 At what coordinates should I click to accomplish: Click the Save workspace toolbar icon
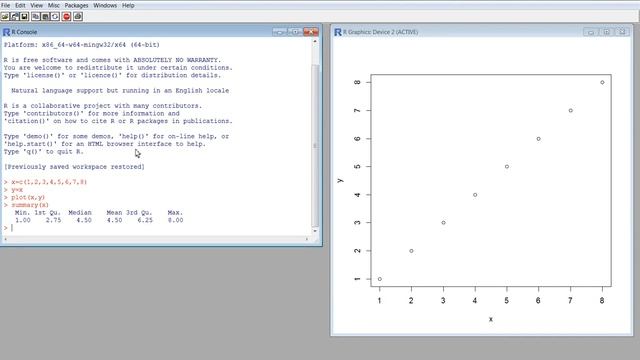tap(24, 16)
